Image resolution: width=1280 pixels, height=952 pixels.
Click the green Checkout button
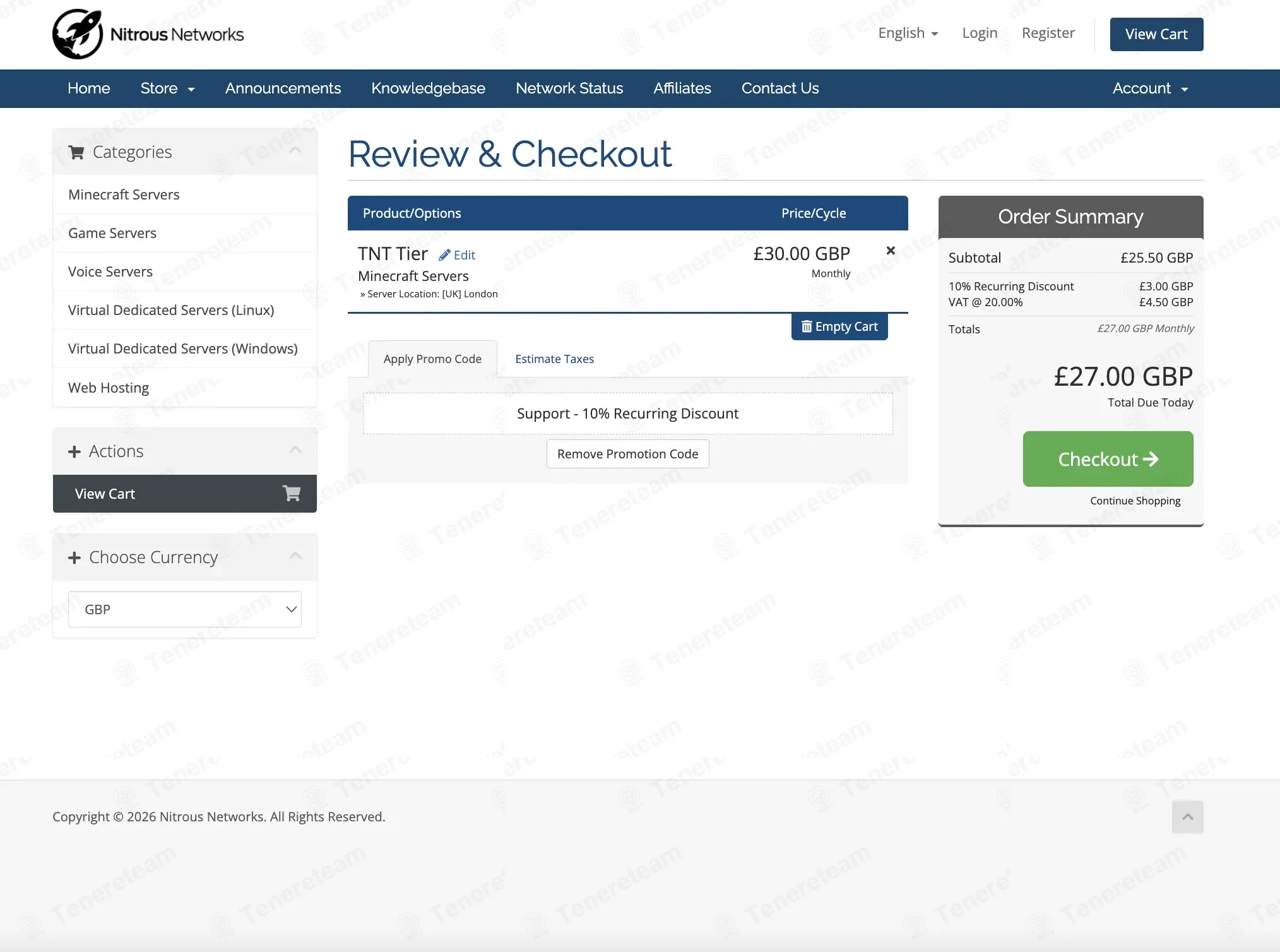1108,459
